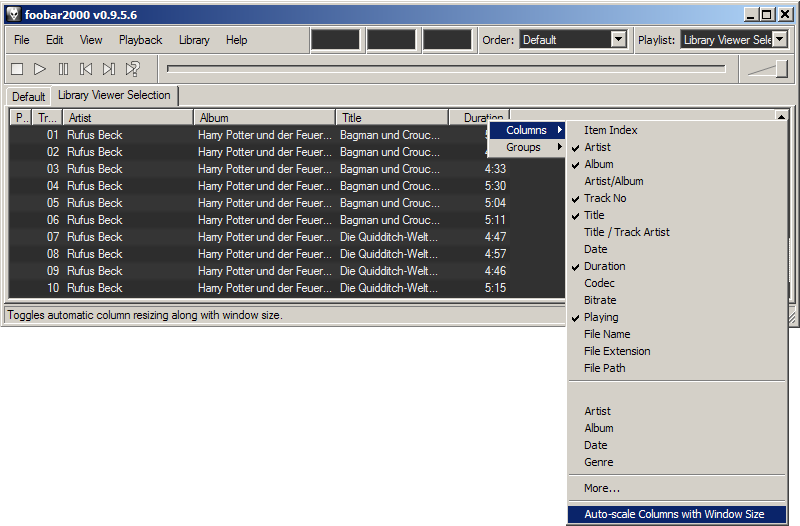Click the P.. playing column header
The image size is (800, 526).
point(21,118)
